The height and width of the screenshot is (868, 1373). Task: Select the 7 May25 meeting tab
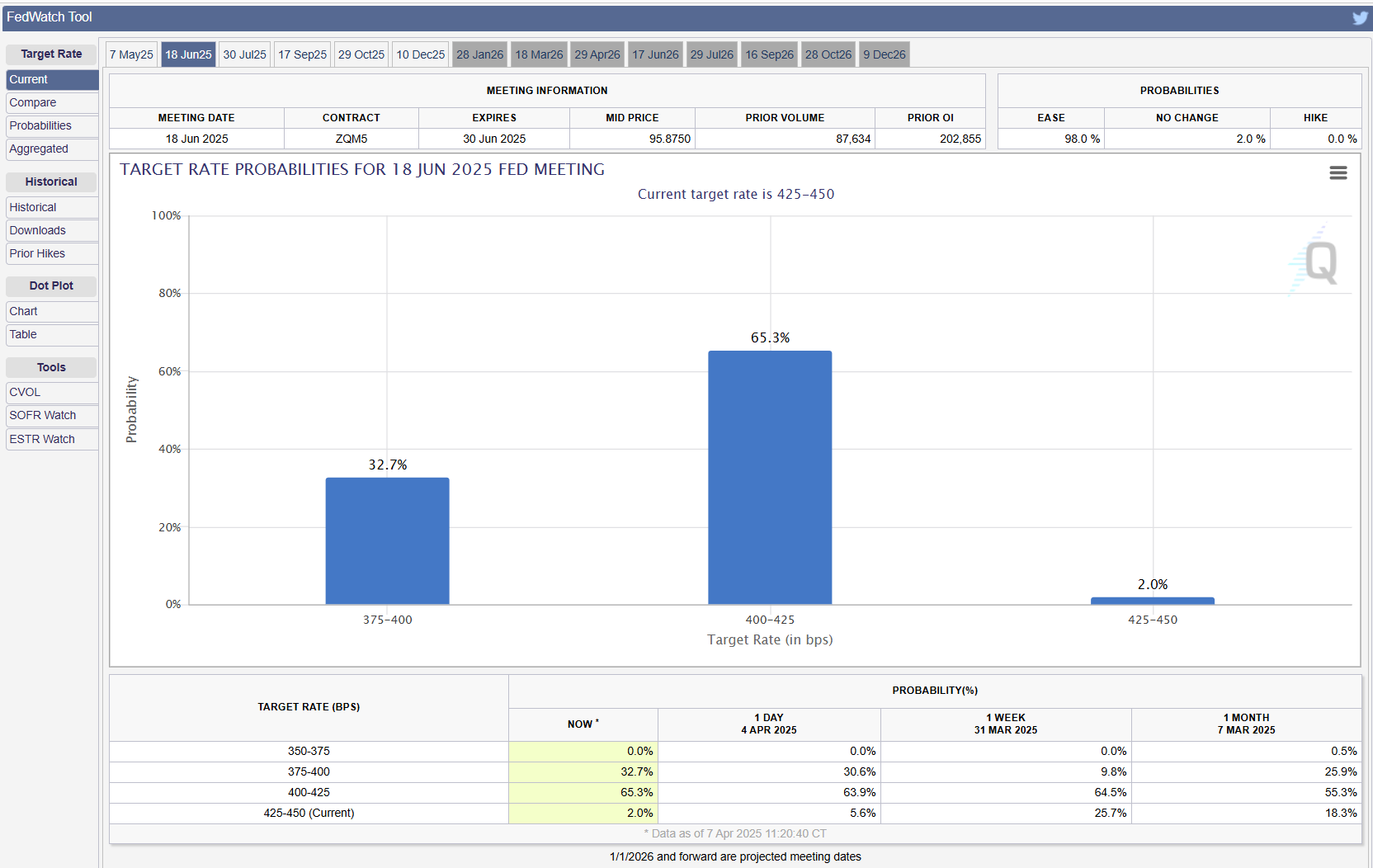coord(131,54)
